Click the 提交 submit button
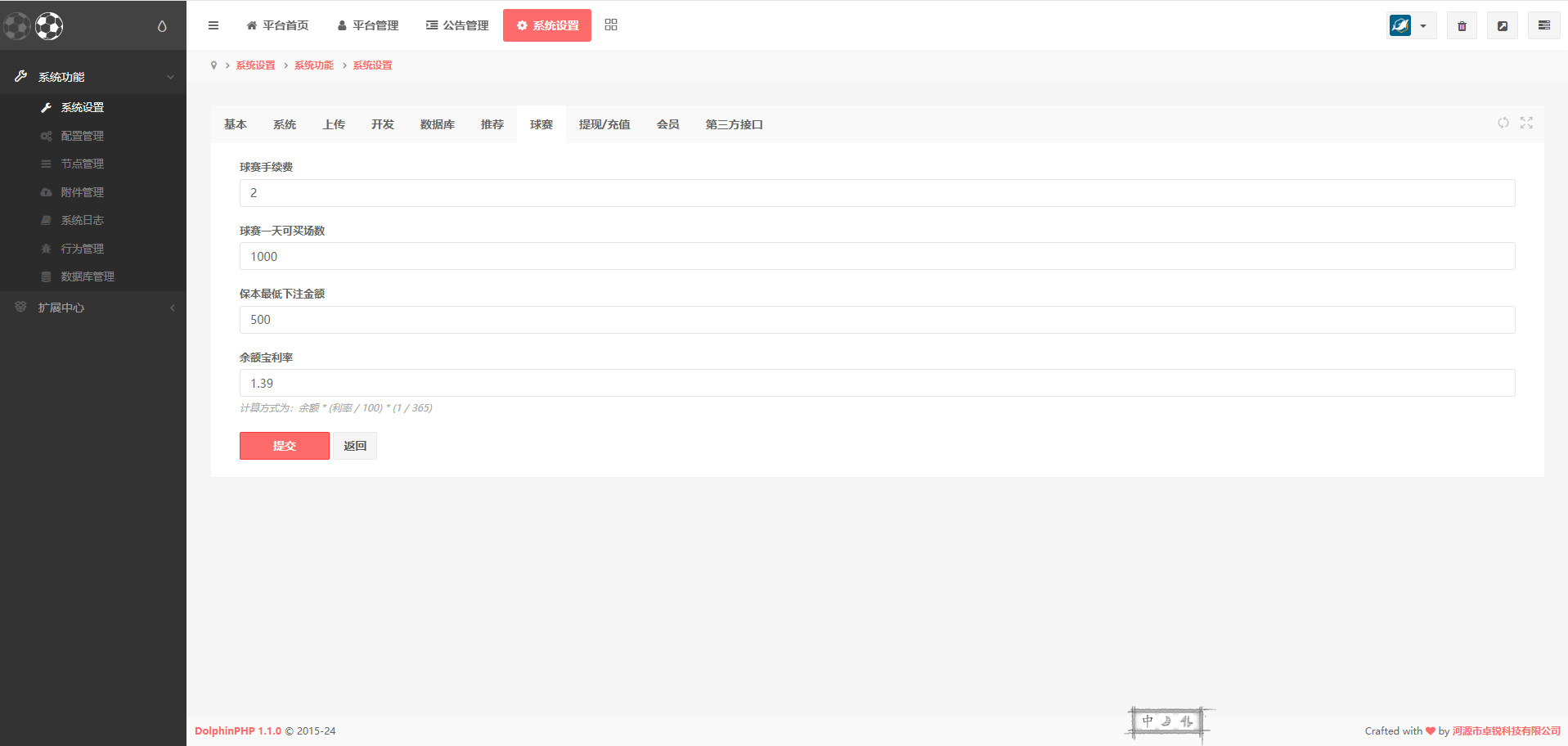1568x746 pixels. click(284, 446)
